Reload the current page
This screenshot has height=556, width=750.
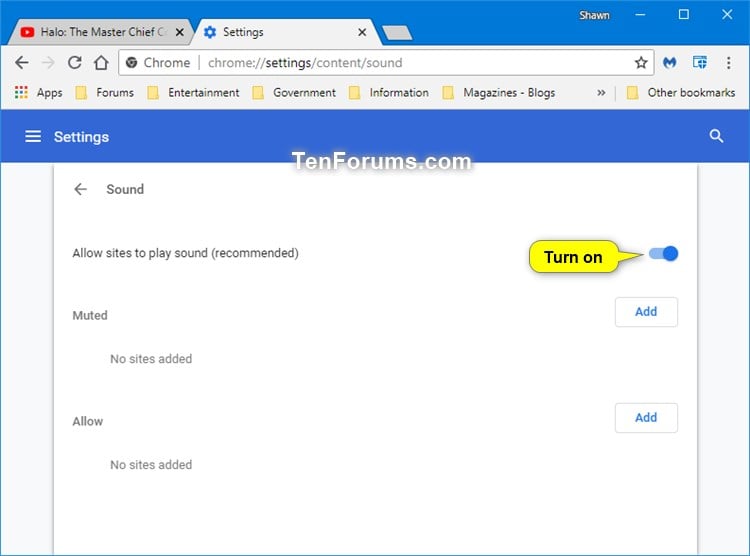tap(74, 63)
